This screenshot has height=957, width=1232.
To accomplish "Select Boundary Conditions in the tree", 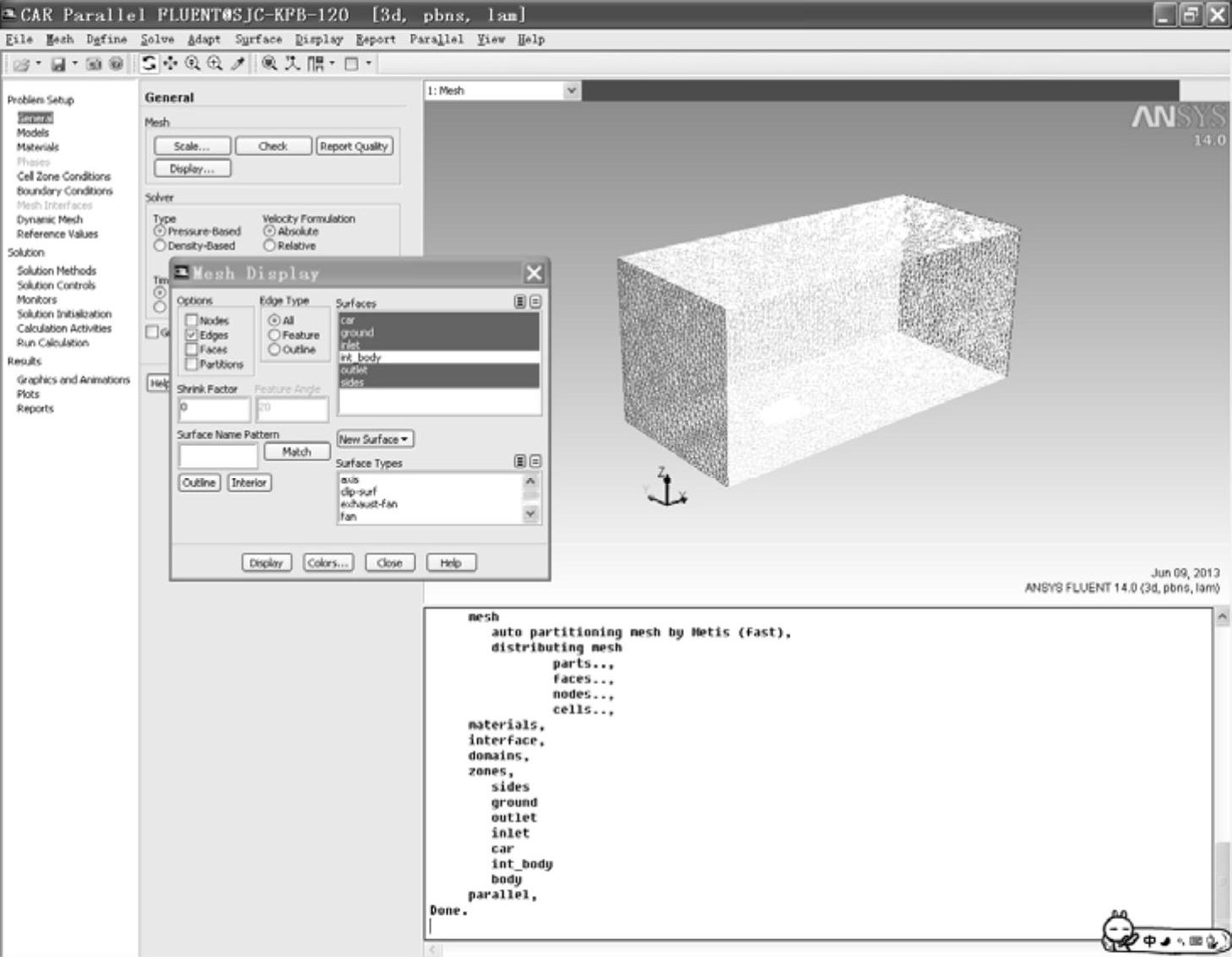I will pyautogui.click(x=64, y=191).
